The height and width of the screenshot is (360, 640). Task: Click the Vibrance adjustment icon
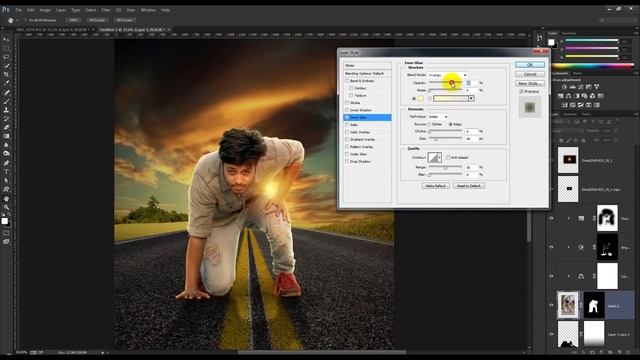coord(596,87)
